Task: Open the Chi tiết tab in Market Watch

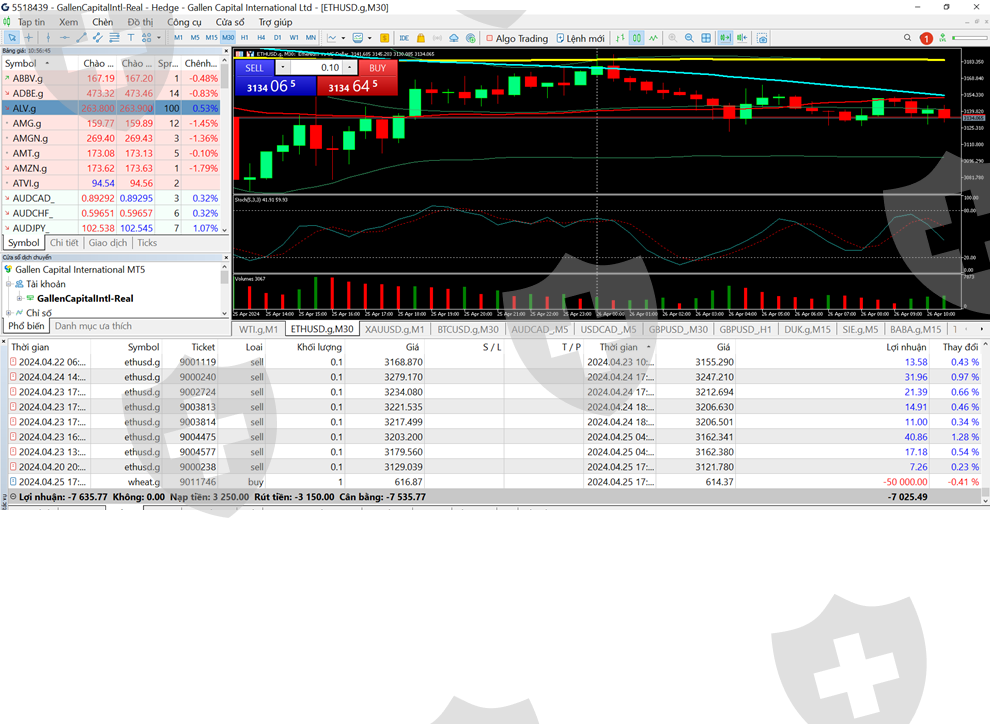Action: pyautogui.click(x=64, y=243)
